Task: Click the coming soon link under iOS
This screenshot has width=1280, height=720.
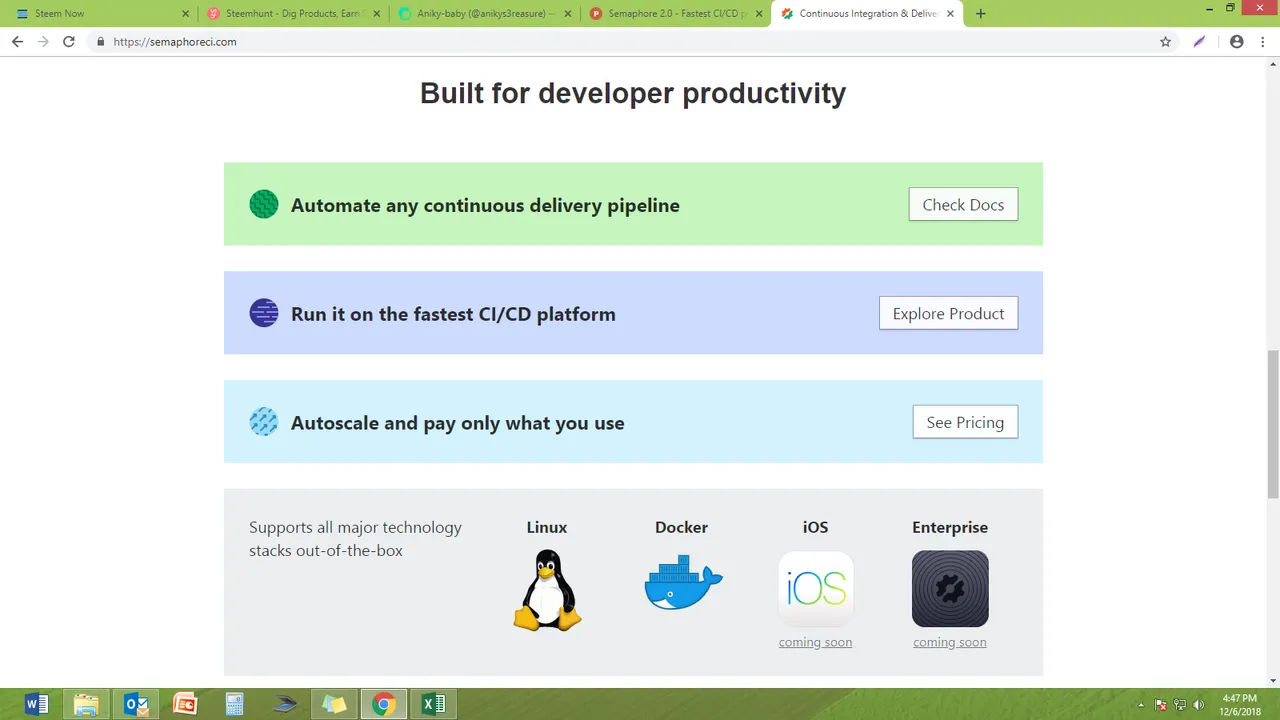Action: (x=816, y=642)
